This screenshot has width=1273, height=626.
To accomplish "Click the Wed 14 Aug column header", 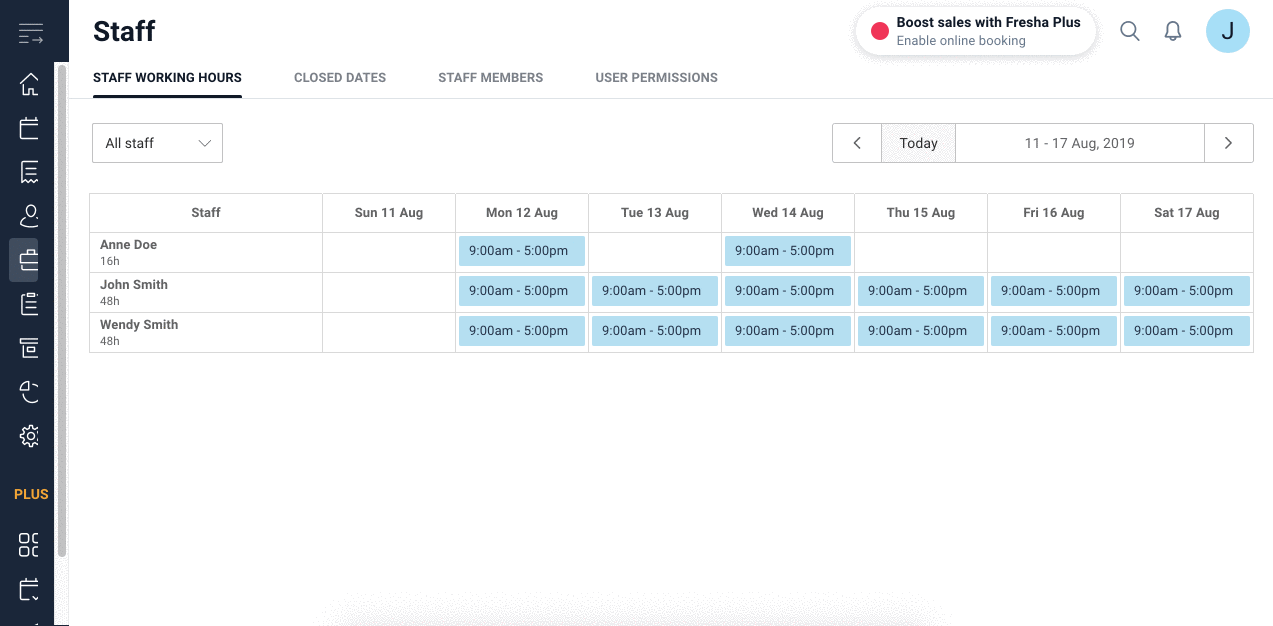I will click(x=788, y=213).
